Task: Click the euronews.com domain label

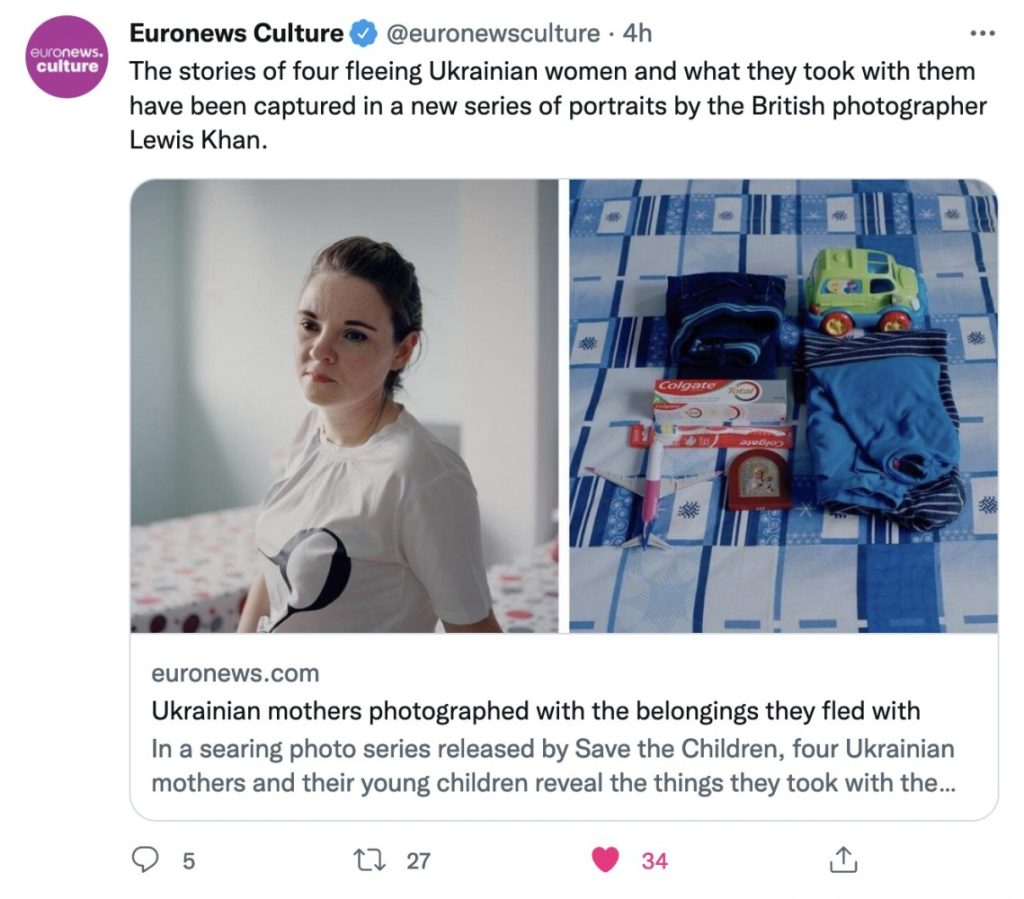Action: (x=235, y=673)
